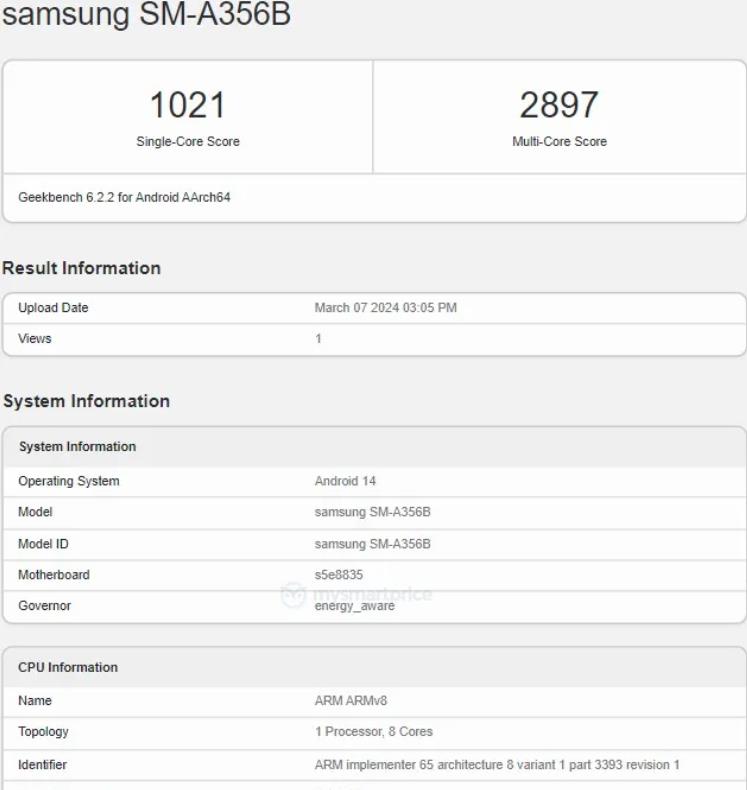747x790 pixels.
Task: Select the ARM implementer identifier string
Action: coord(497,765)
